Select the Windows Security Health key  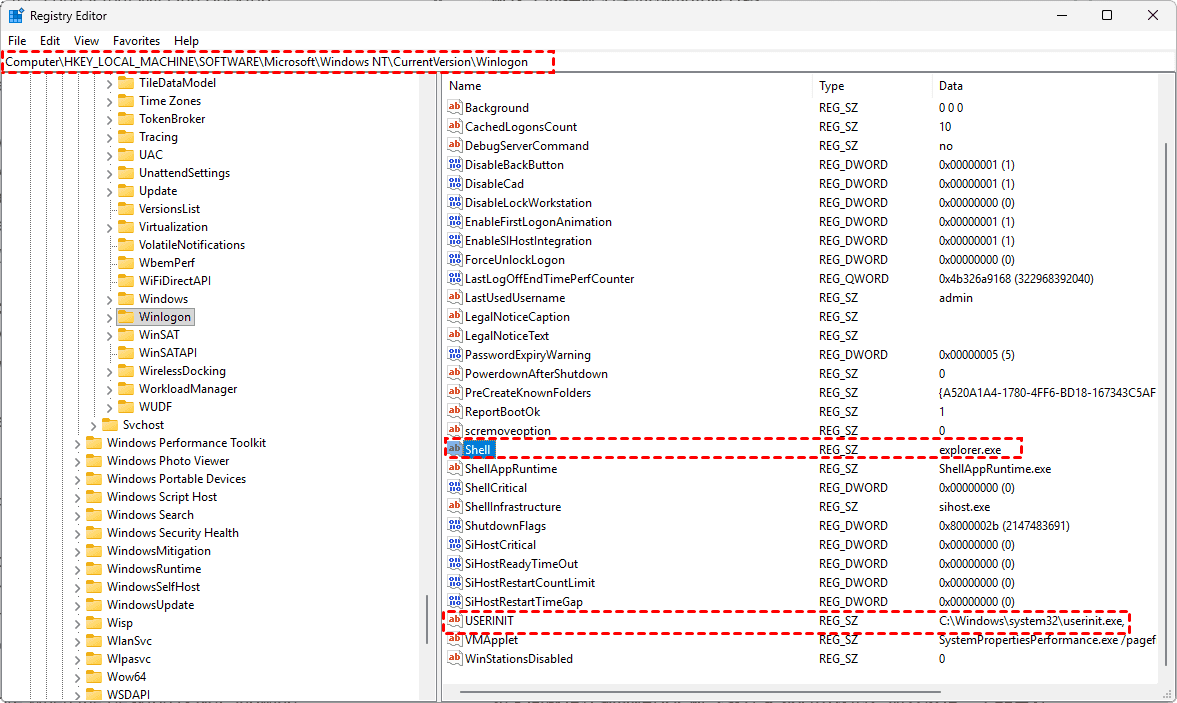(172, 533)
